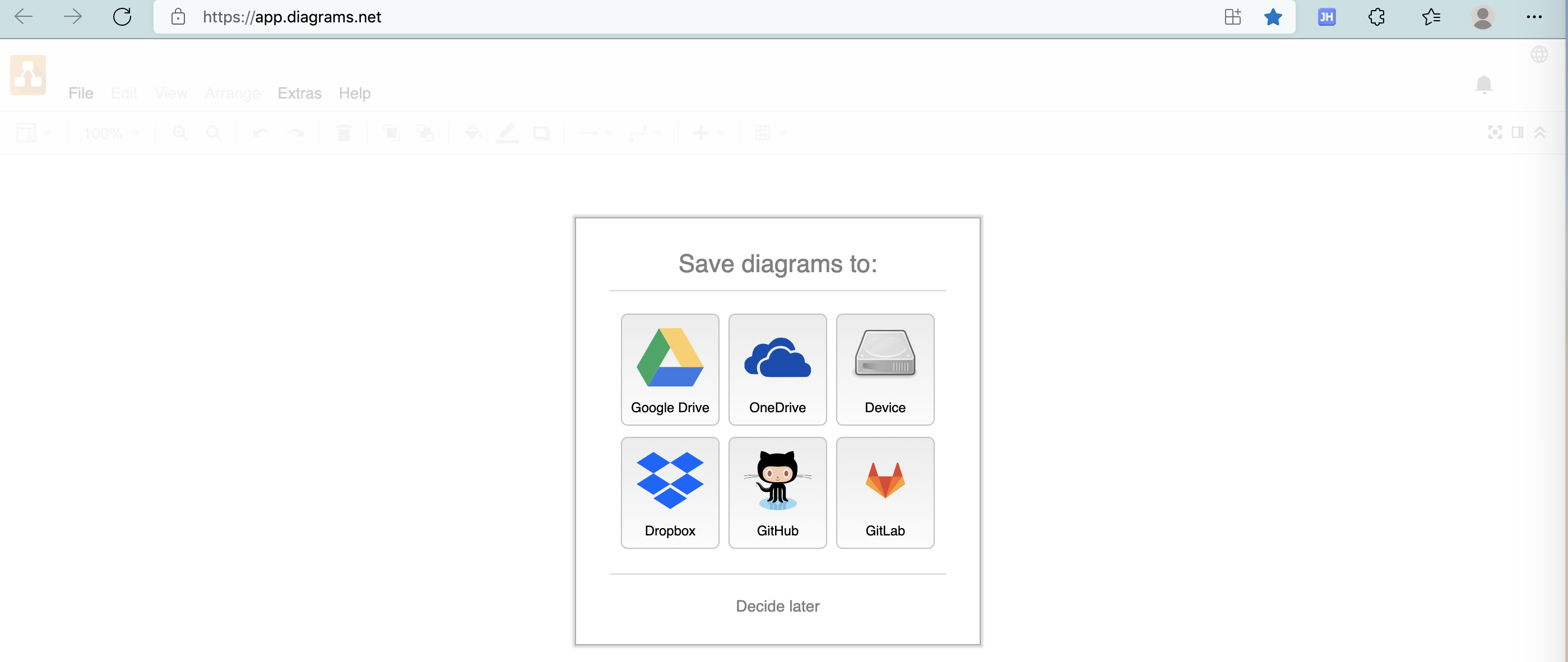Open notifications bell icon
The width and height of the screenshot is (1568, 662).
point(1483,84)
